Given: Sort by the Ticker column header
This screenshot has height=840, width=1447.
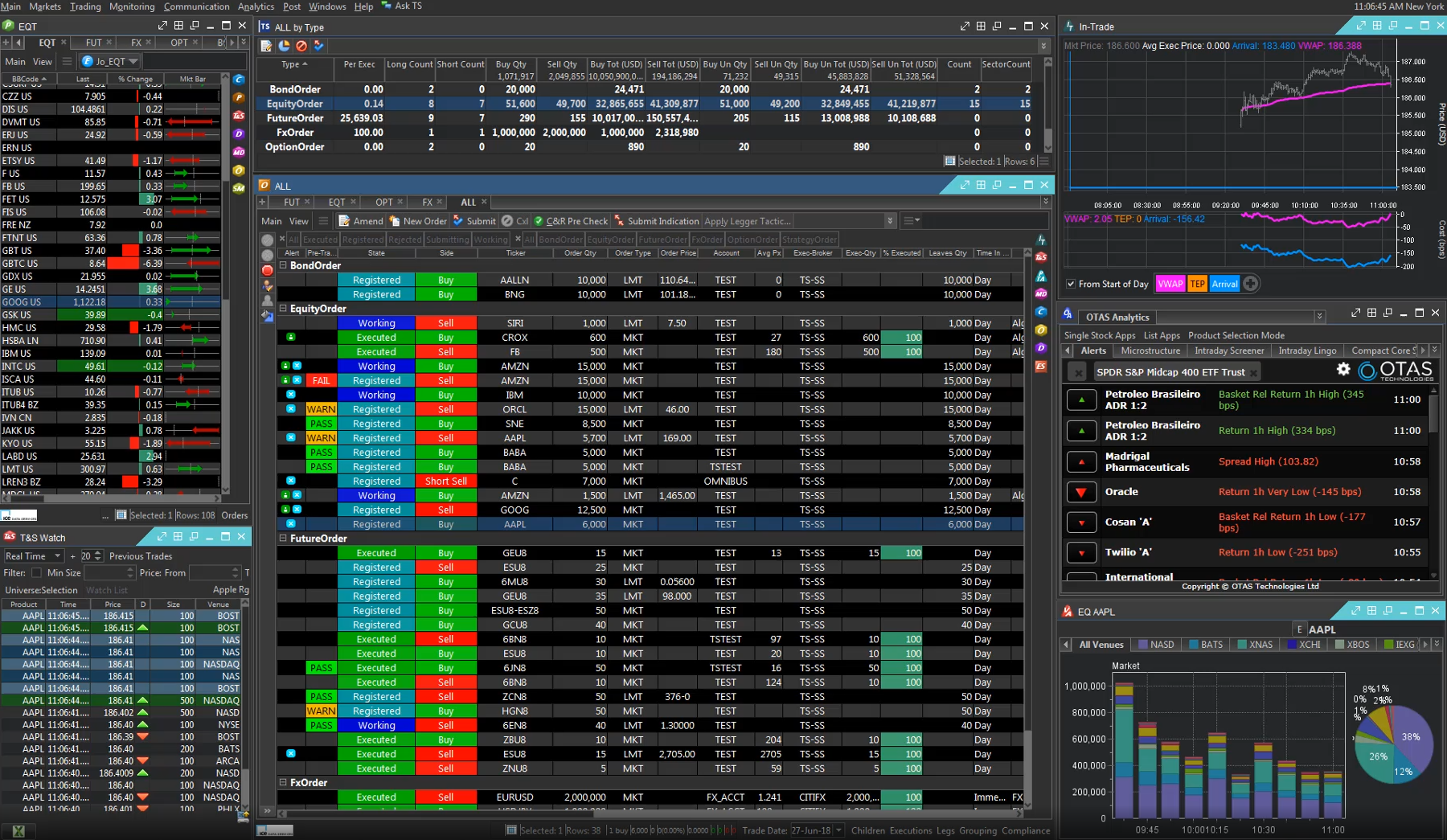Looking at the screenshot, I should pyautogui.click(x=515, y=253).
